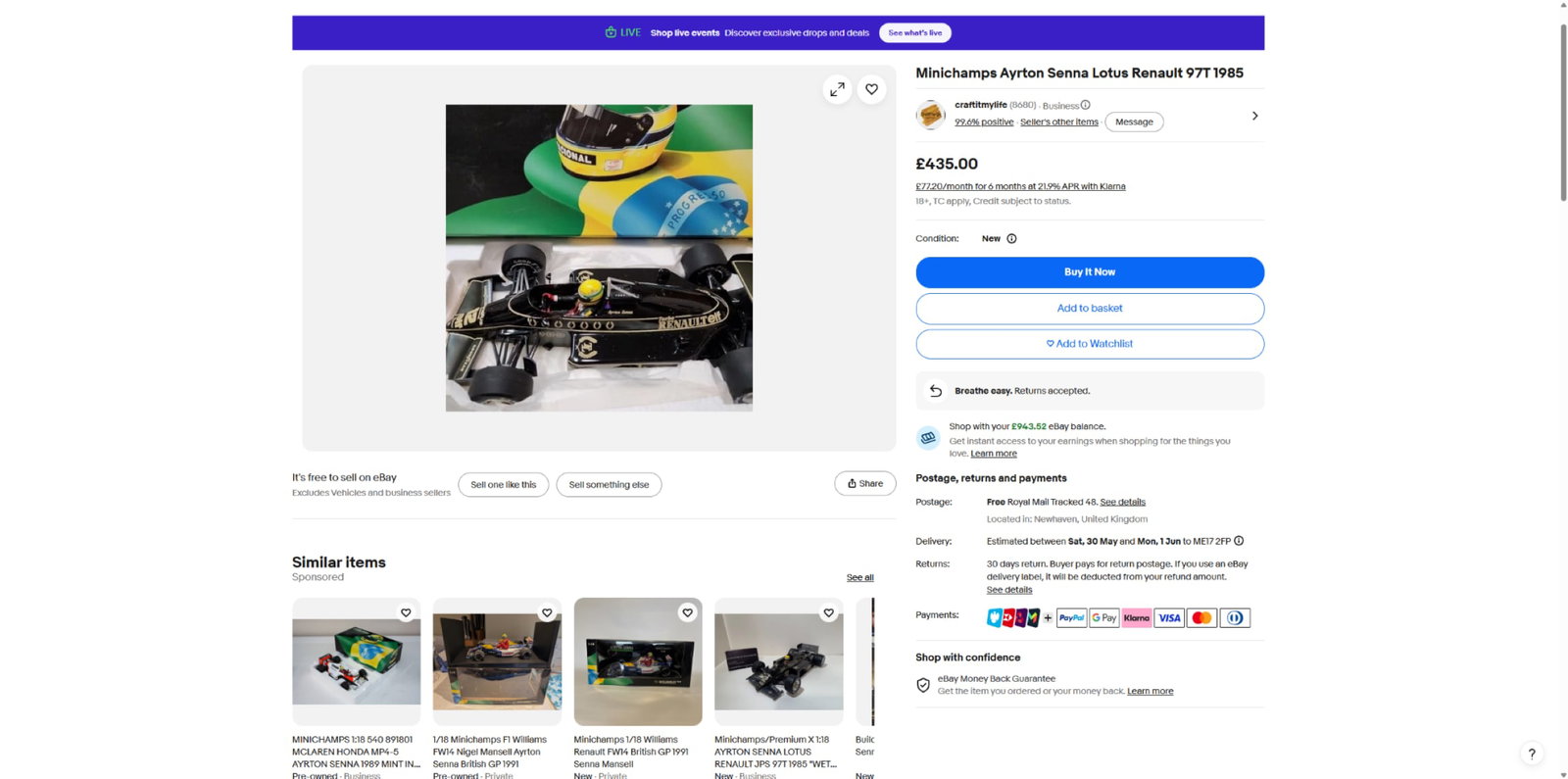Click See what's live button
1568x779 pixels.
coord(915,32)
